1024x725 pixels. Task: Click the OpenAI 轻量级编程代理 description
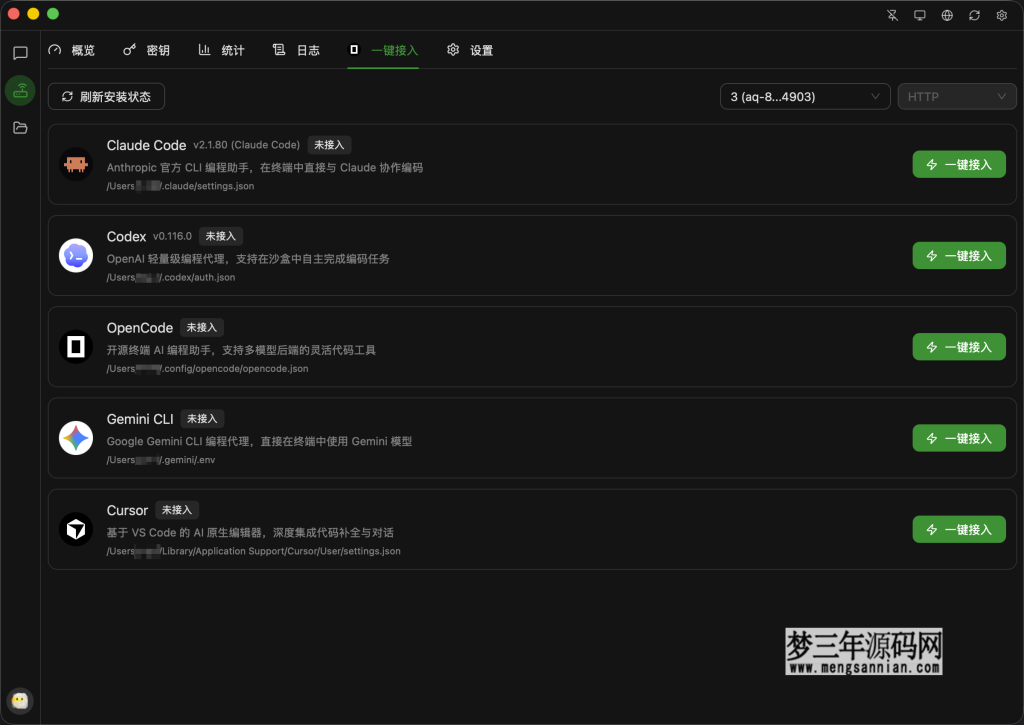[x=248, y=259]
